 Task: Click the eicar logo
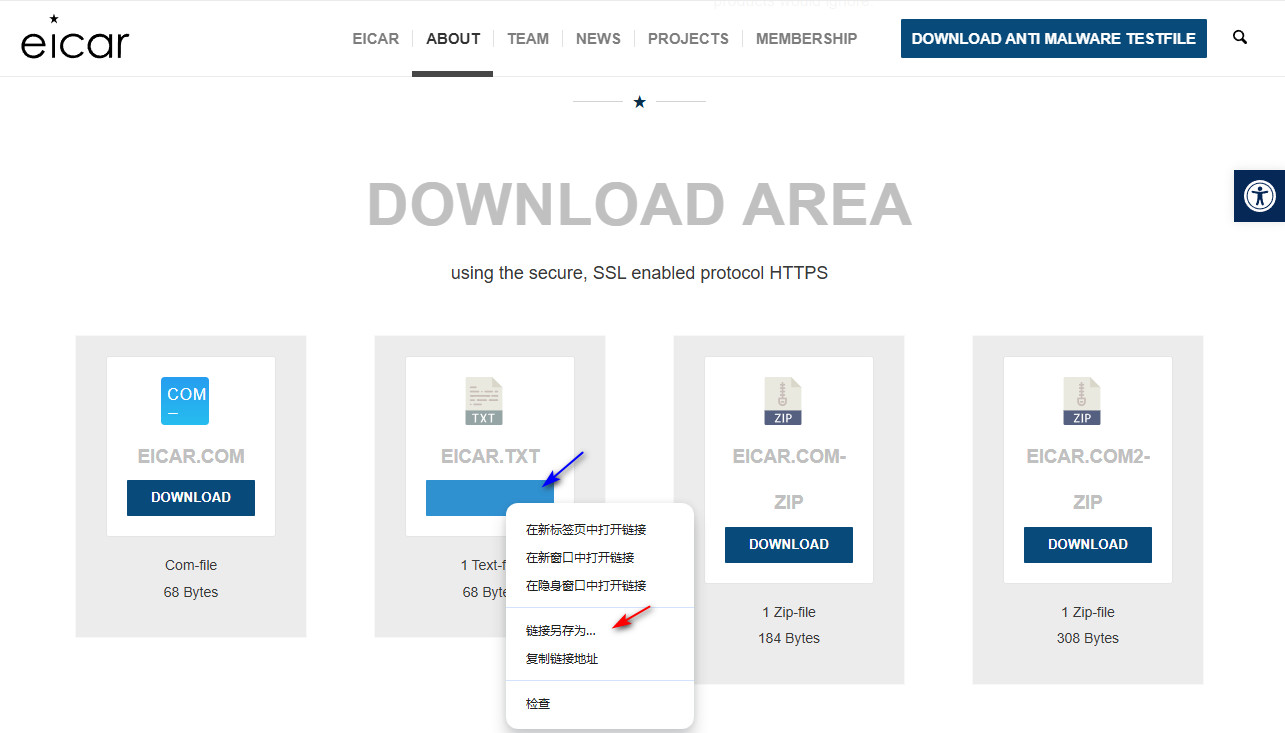(x=75, y=37)
